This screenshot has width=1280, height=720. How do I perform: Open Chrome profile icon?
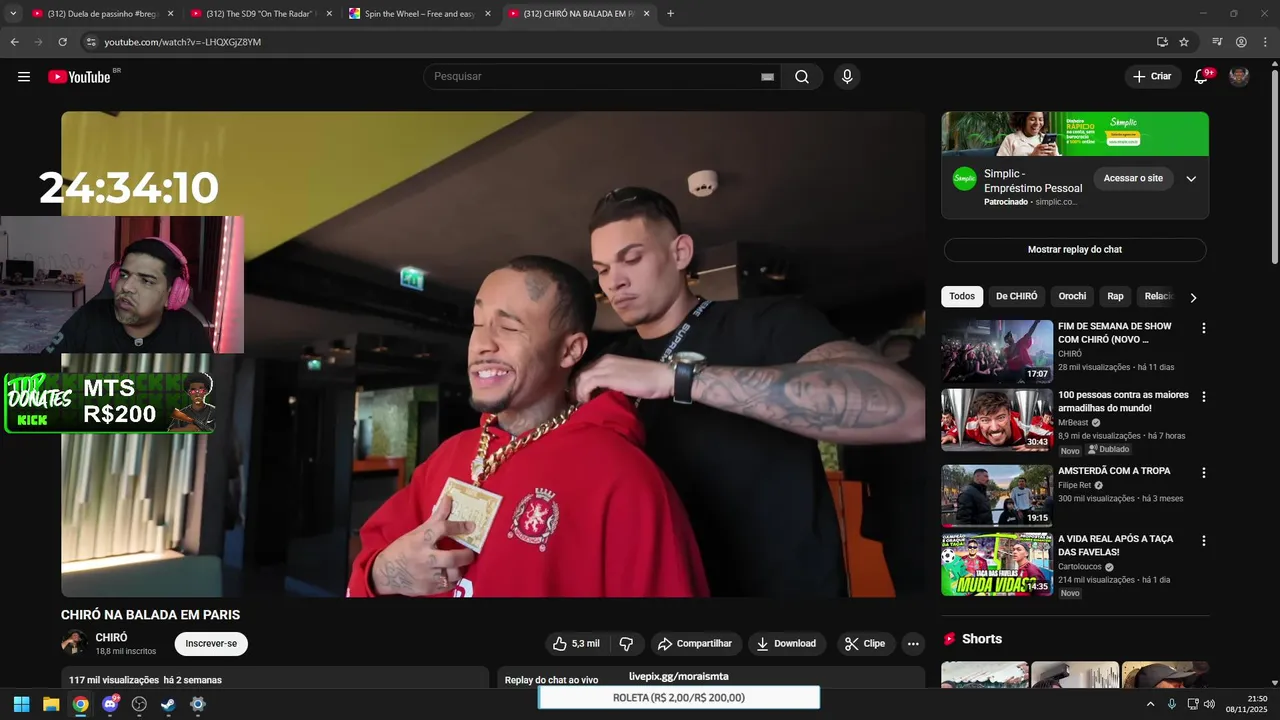pyautogui.click(x=1241, y=42)
